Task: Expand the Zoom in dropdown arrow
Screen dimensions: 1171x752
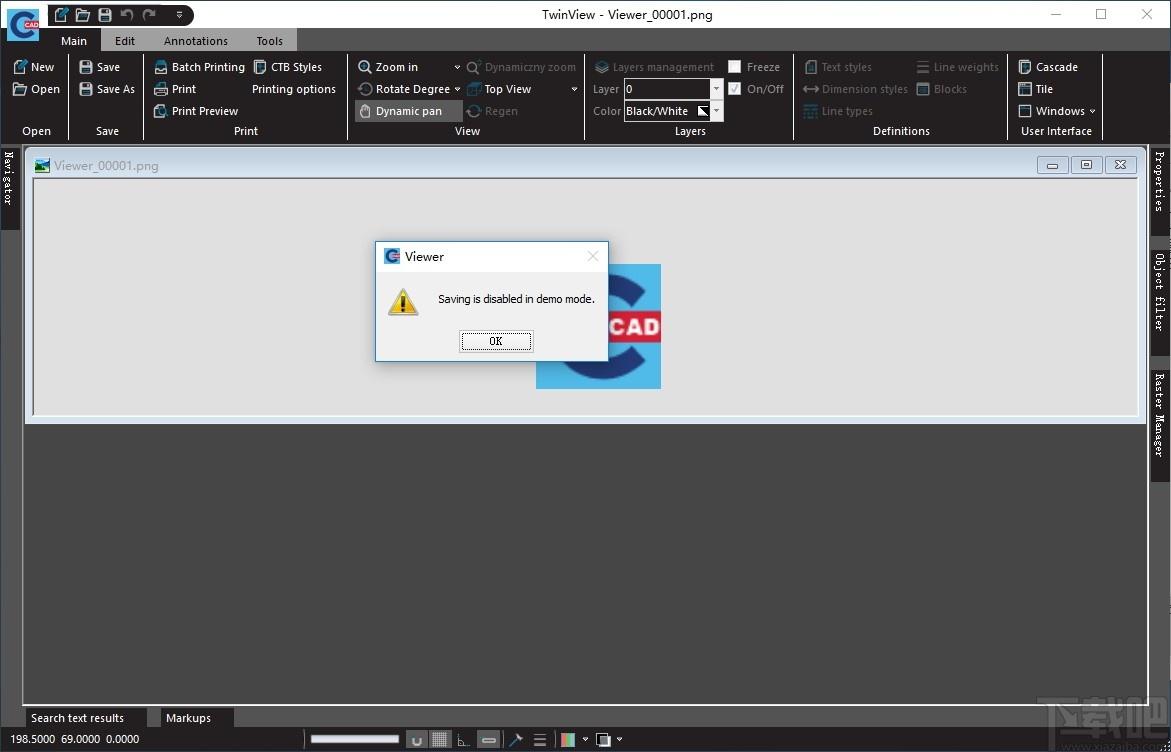Action: 457,67
